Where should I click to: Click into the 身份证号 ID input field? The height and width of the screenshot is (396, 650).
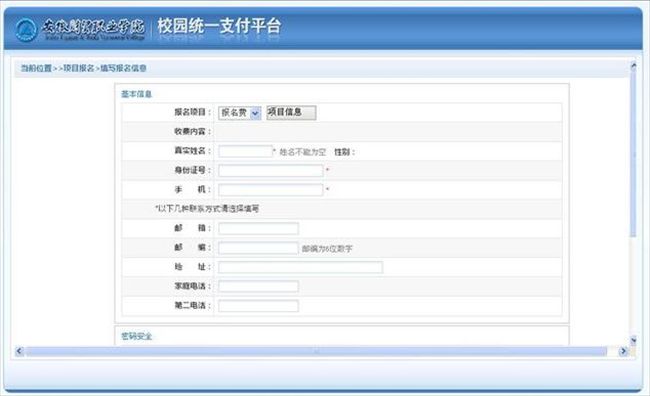point(271,170)
